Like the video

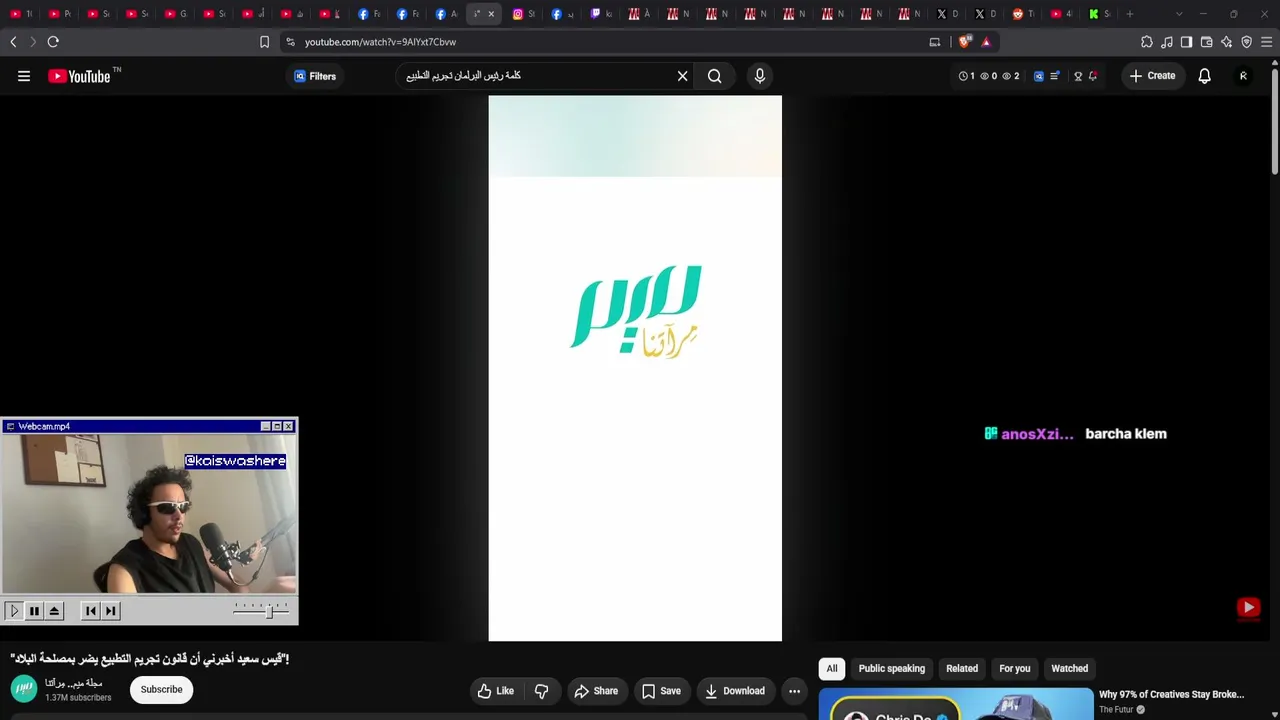pos(496,691)
